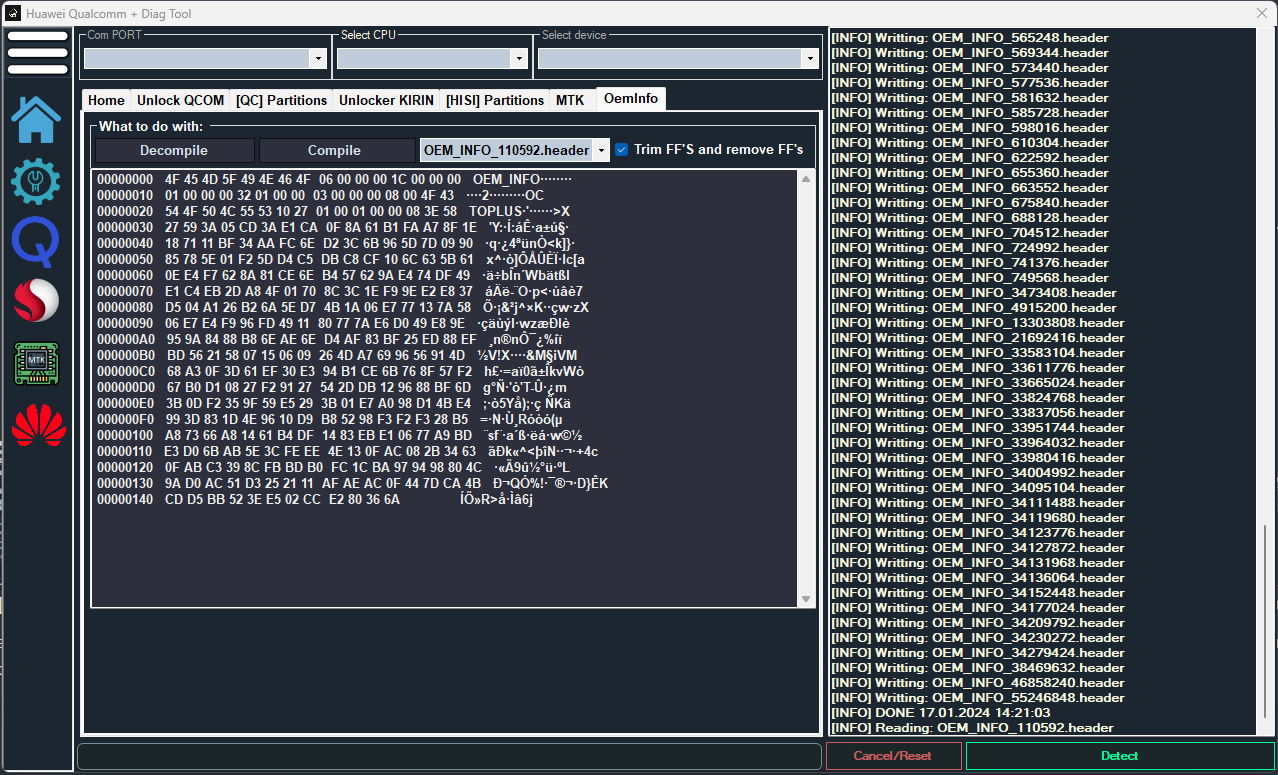Toggle Trim FF'S and remove FF's checkbox
The image size is (1278, 775).
coord(622,149)
